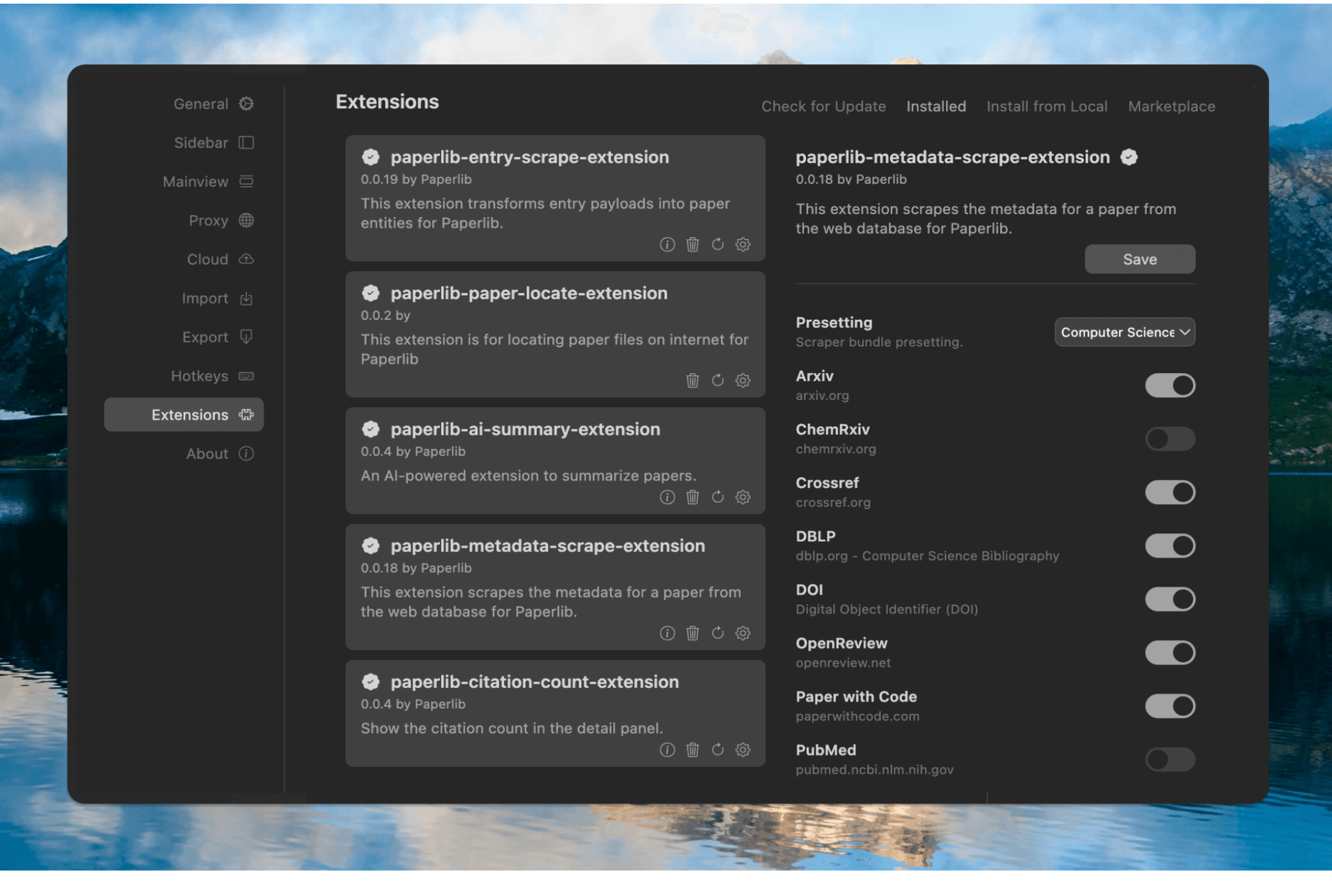
Task: Go to the Proxy settings section
Action: [x=208, y=221]
